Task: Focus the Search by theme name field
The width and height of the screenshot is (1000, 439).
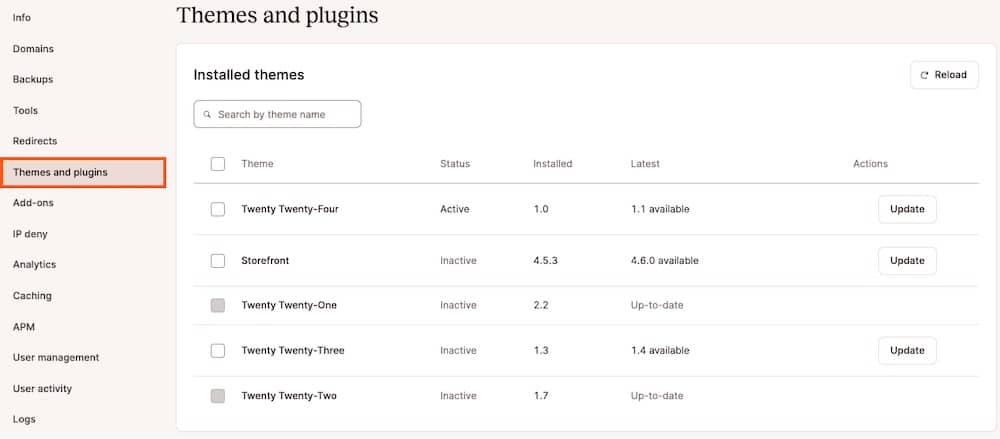Action: 285,115
